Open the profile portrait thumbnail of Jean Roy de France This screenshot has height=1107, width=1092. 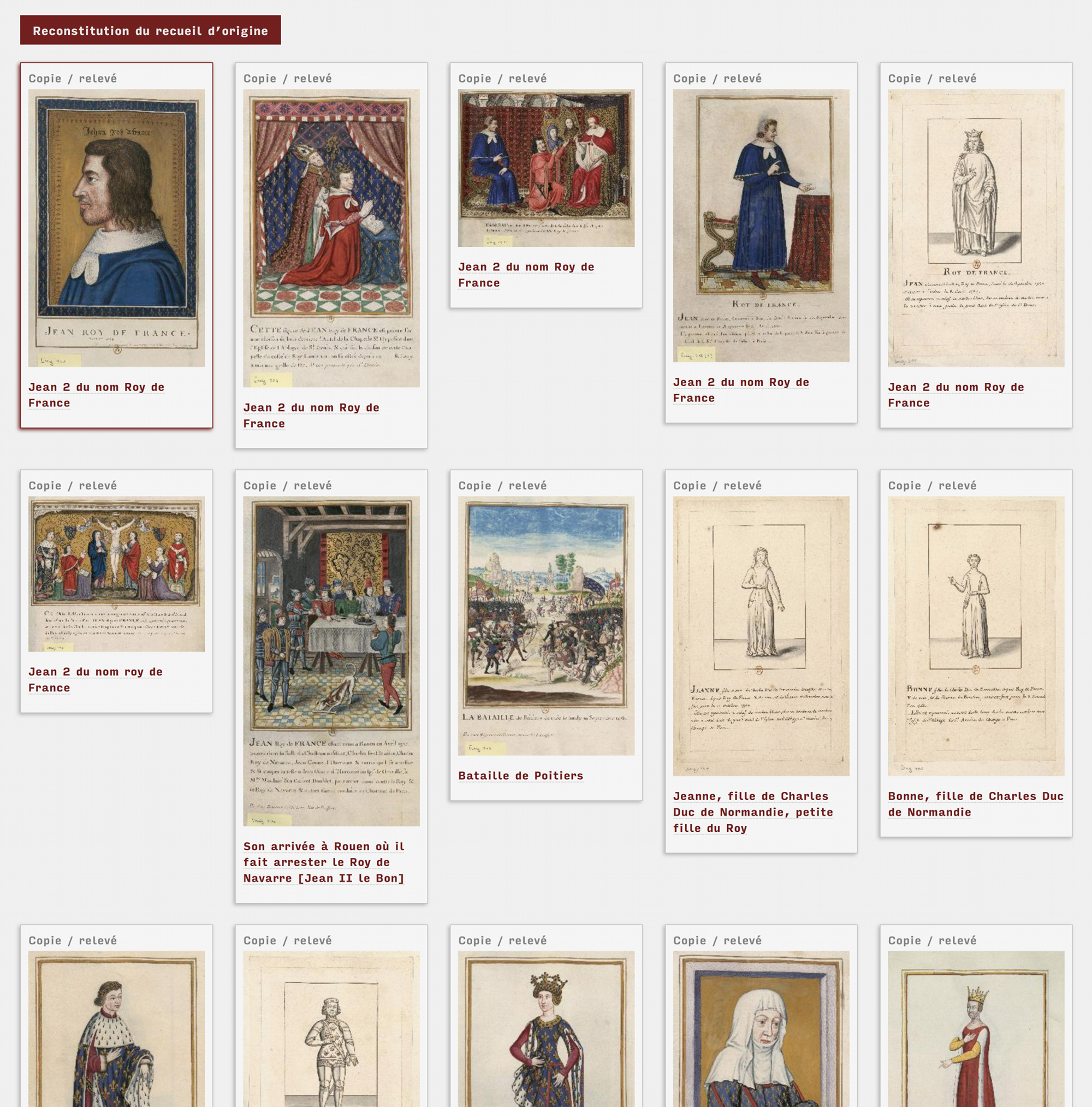click(117, 228)
